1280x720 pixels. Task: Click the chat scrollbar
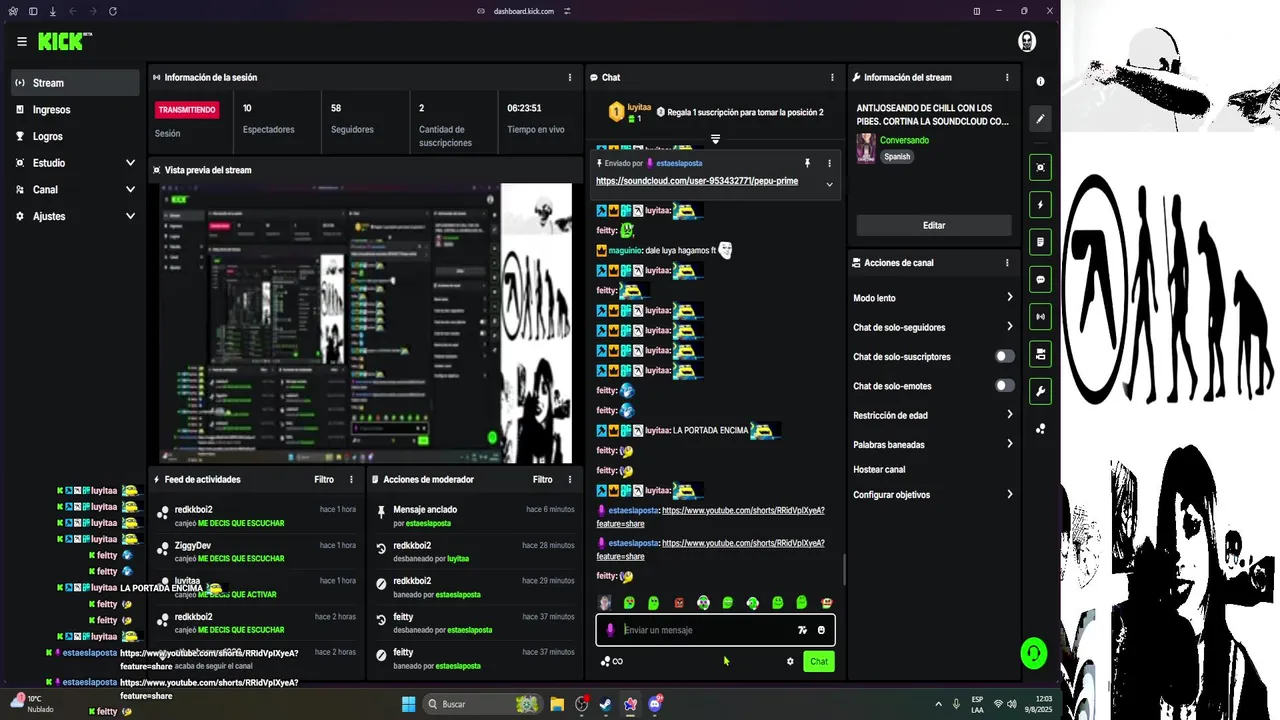click(845, 570)
